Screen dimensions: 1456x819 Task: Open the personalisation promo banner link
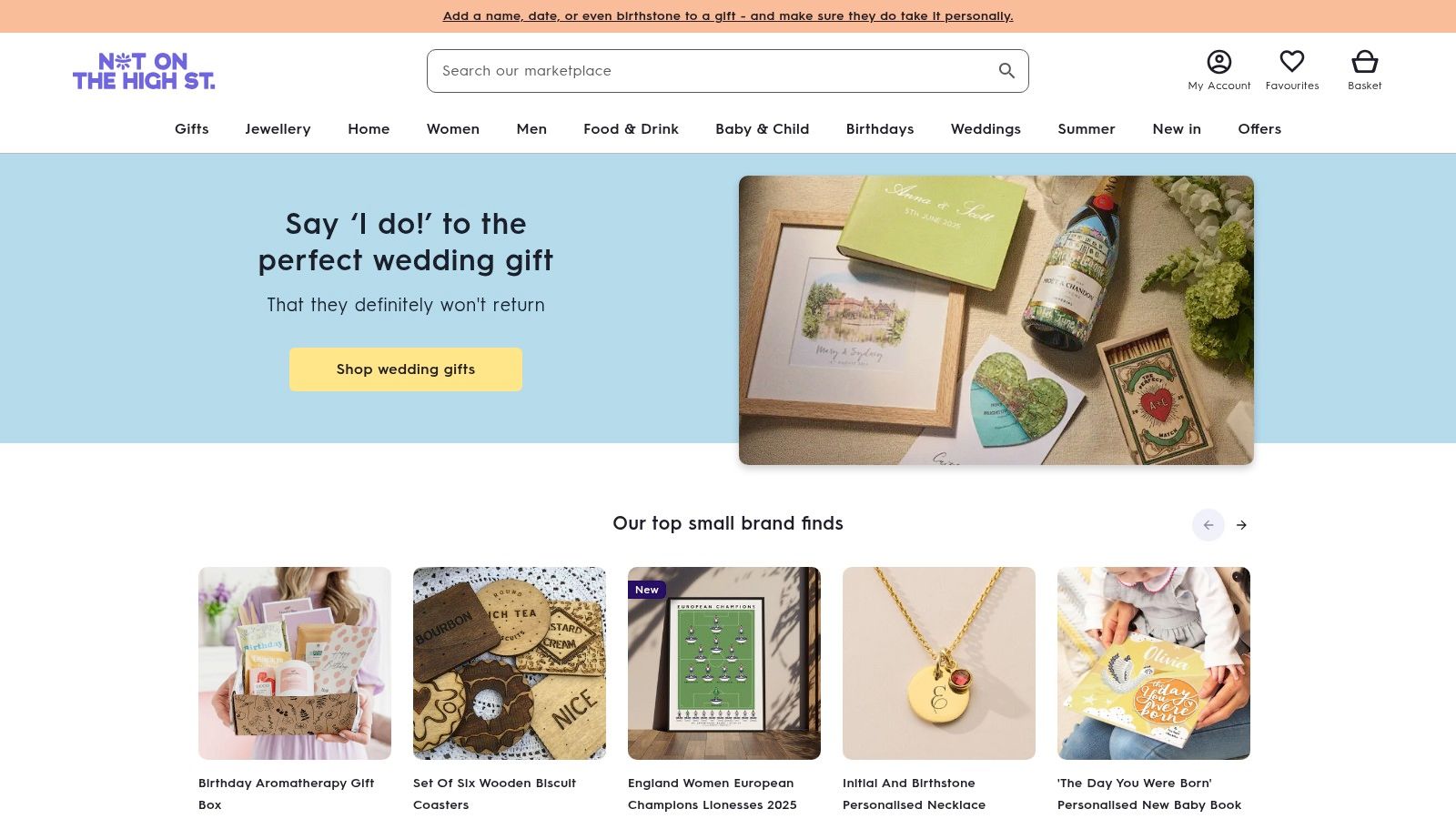[728, 16]
